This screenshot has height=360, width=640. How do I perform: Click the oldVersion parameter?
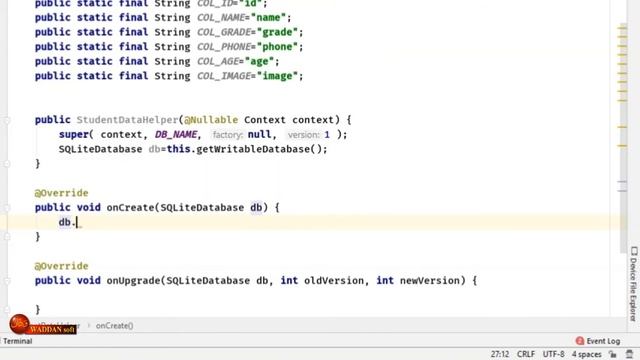click(x=334, y=281)
